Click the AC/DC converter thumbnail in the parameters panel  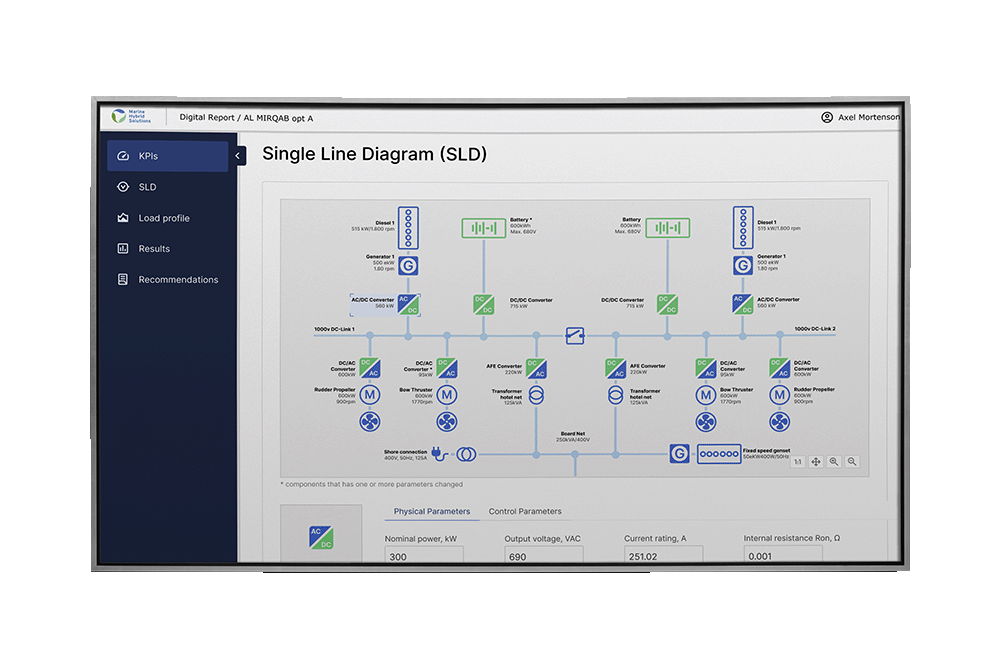[x=321, y=537]
